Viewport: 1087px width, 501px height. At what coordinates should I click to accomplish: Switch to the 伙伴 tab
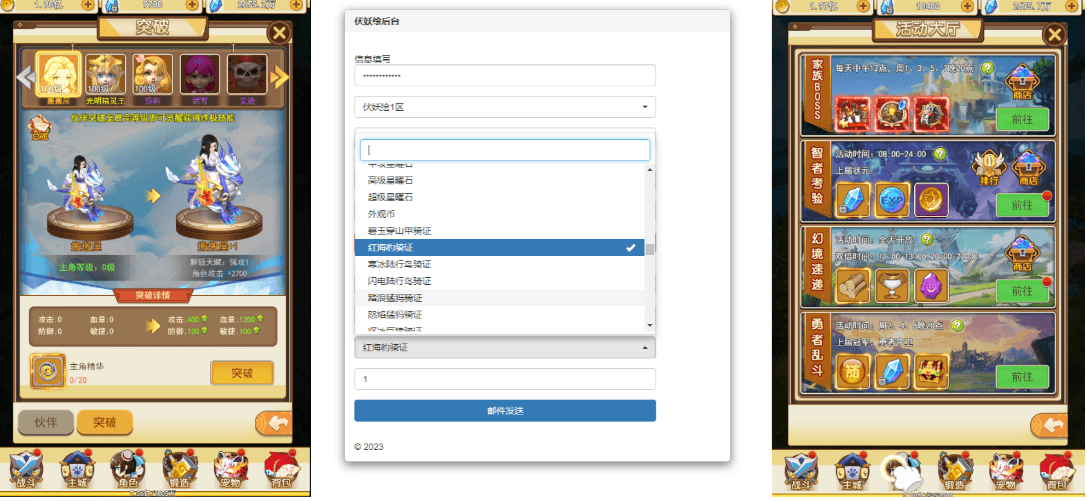point(46,422)
